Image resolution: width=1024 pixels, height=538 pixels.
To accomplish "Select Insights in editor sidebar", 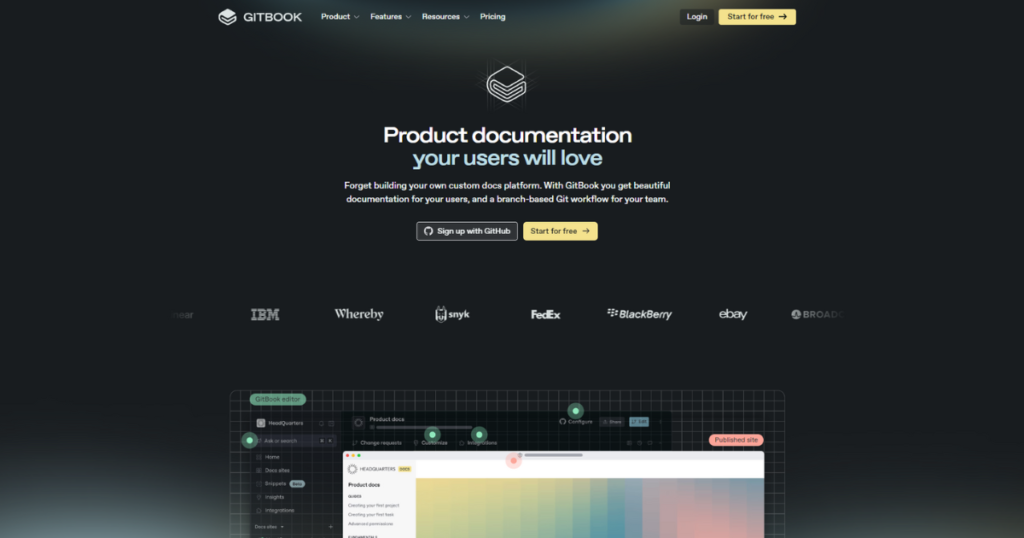I will pyautogui.click(x=274, y=497).
